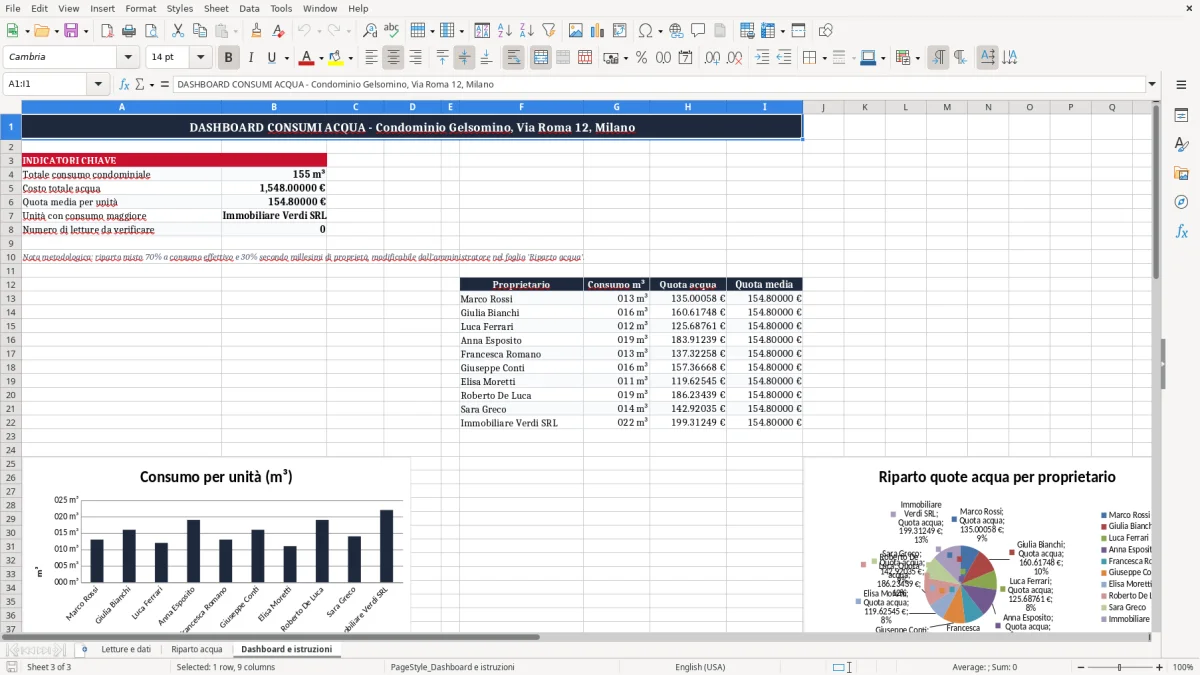1200x675 pixels.
Task: Insert a comment
Action: click(x=698, y=31)
